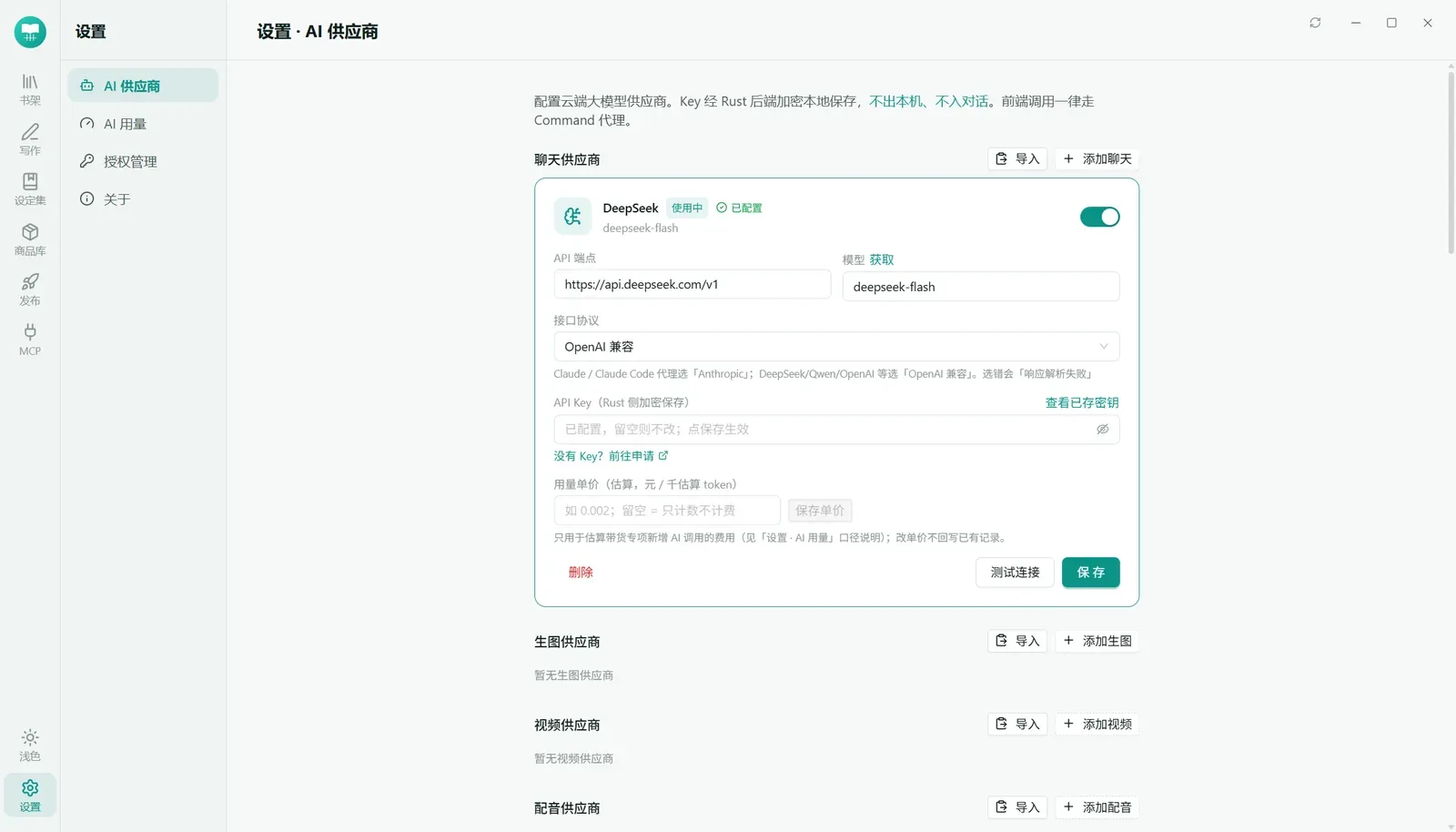Viewport: 1456px width, 832px height.
Task: Disable the DeepSeek provider switch
Action: pyautogui.click(x=1099, y=217)
